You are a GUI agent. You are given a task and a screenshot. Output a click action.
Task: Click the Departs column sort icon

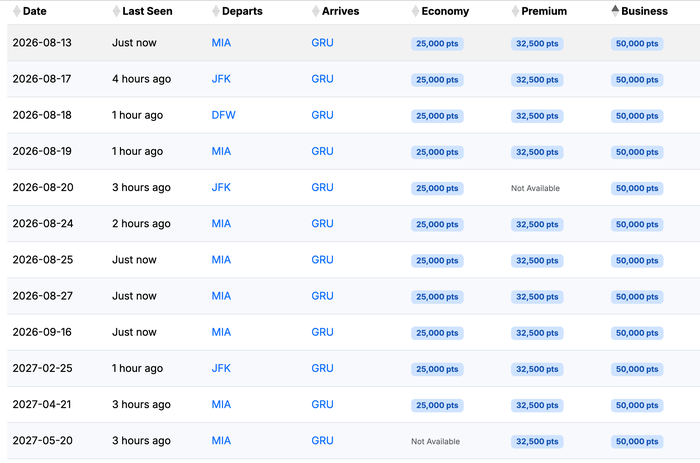coord(216,11)
